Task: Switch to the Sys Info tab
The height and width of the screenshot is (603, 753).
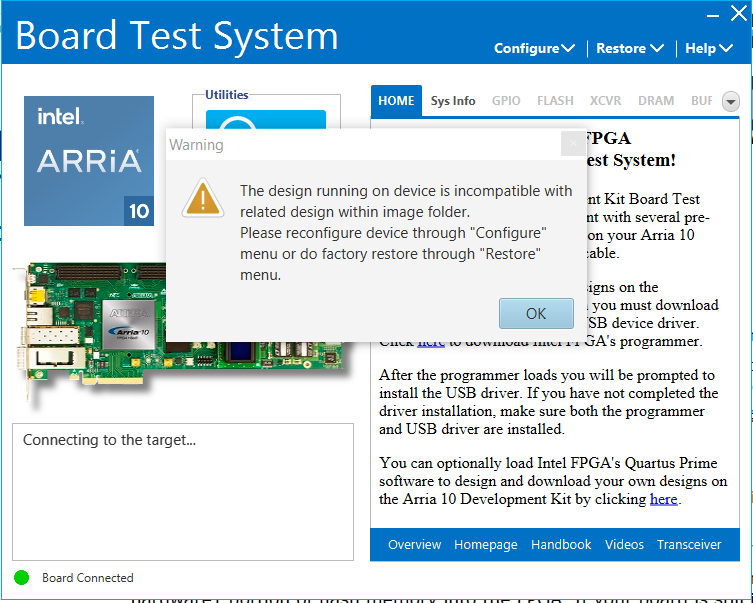Action: coord(453,101)
